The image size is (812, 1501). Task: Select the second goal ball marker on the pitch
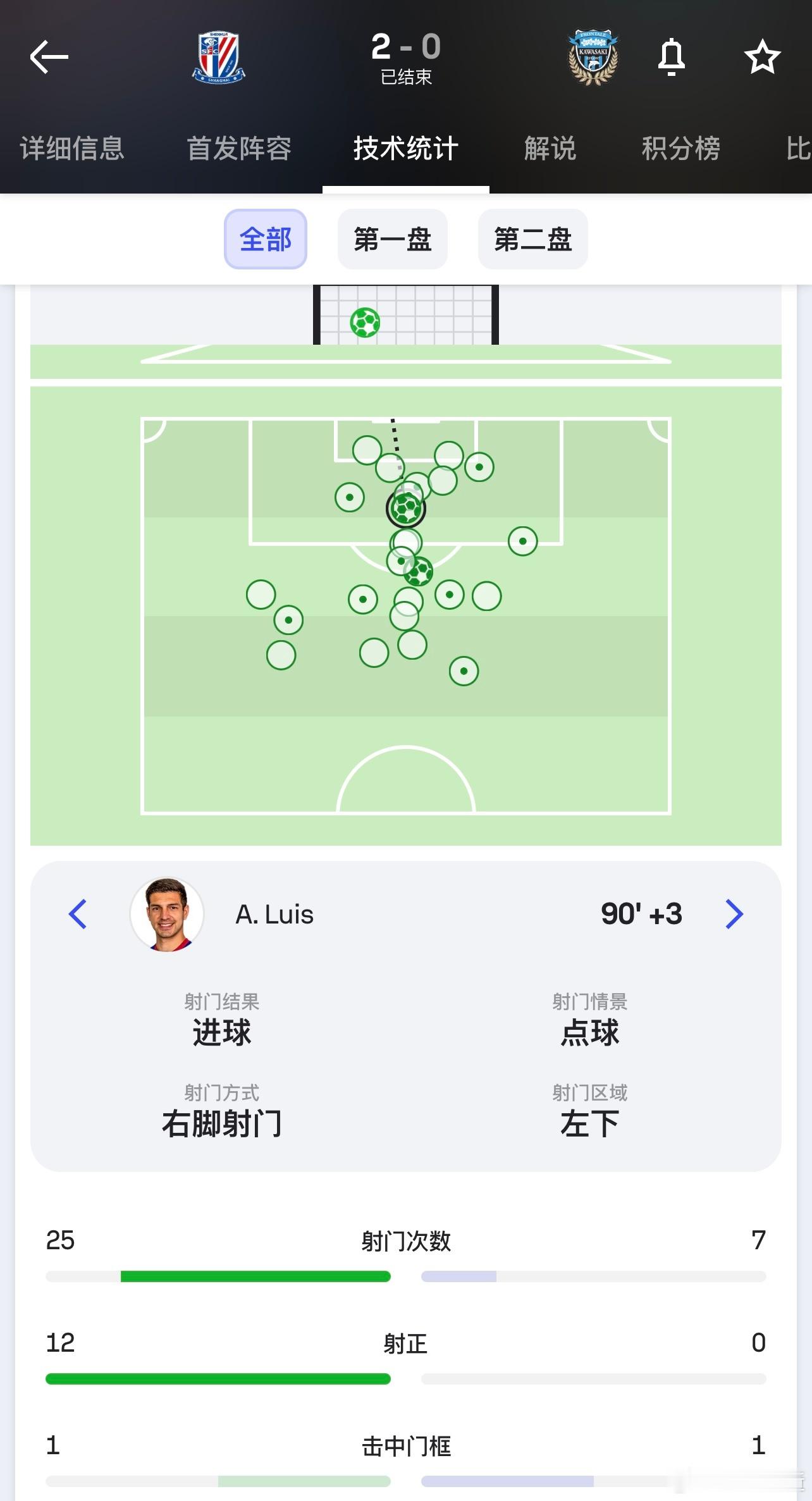point(419,572)
